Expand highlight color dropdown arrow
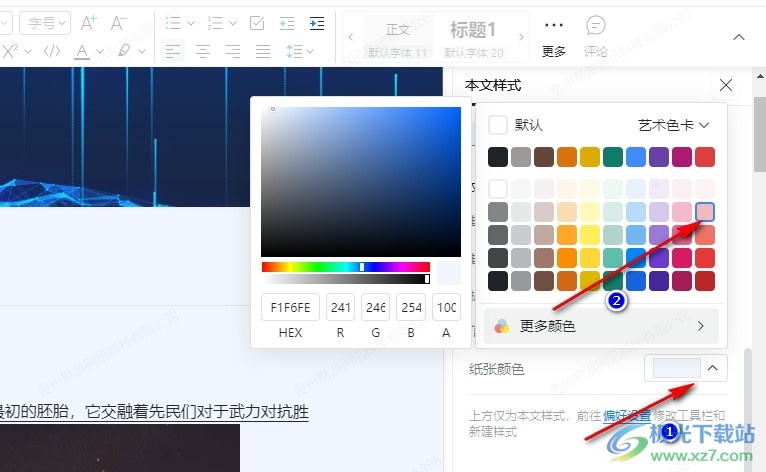The height and width of the screenshot is (472, 766). tap(142, 51)
